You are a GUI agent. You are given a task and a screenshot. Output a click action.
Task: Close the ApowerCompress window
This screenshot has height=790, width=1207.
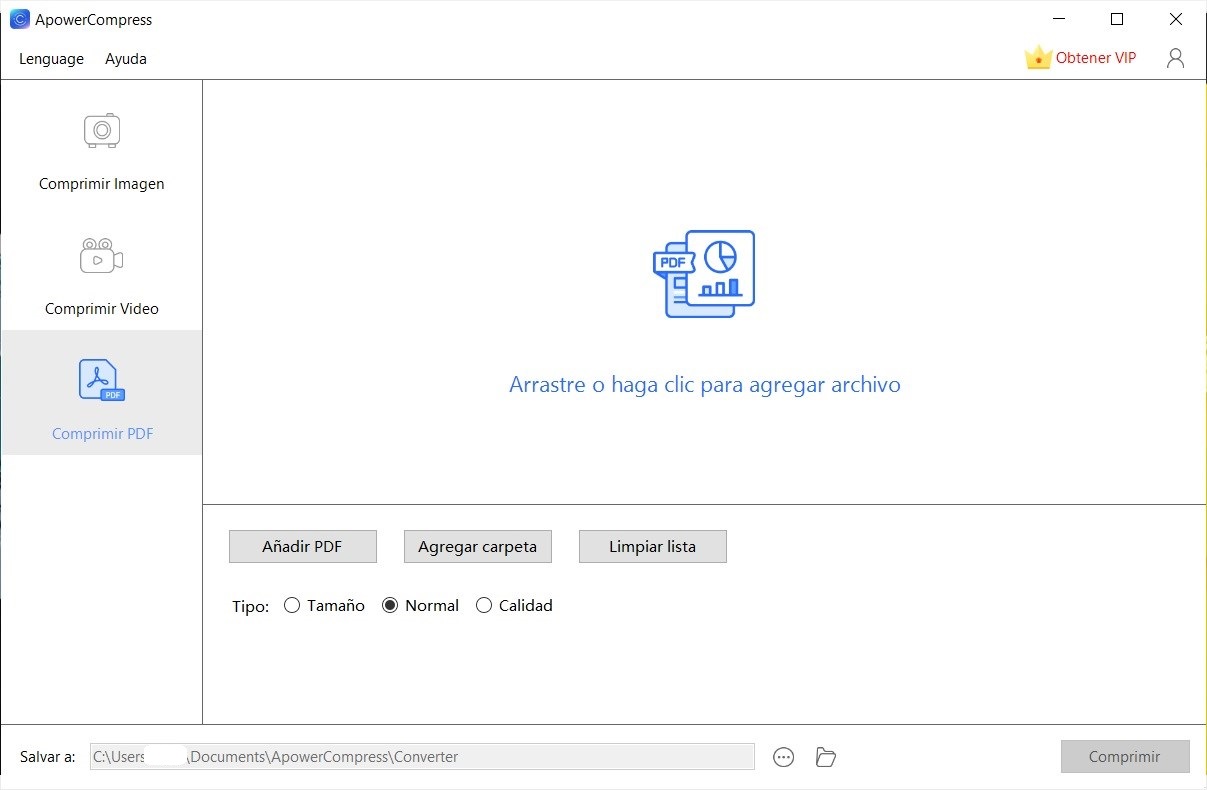pyautogui.click(x=1176, y=19)
